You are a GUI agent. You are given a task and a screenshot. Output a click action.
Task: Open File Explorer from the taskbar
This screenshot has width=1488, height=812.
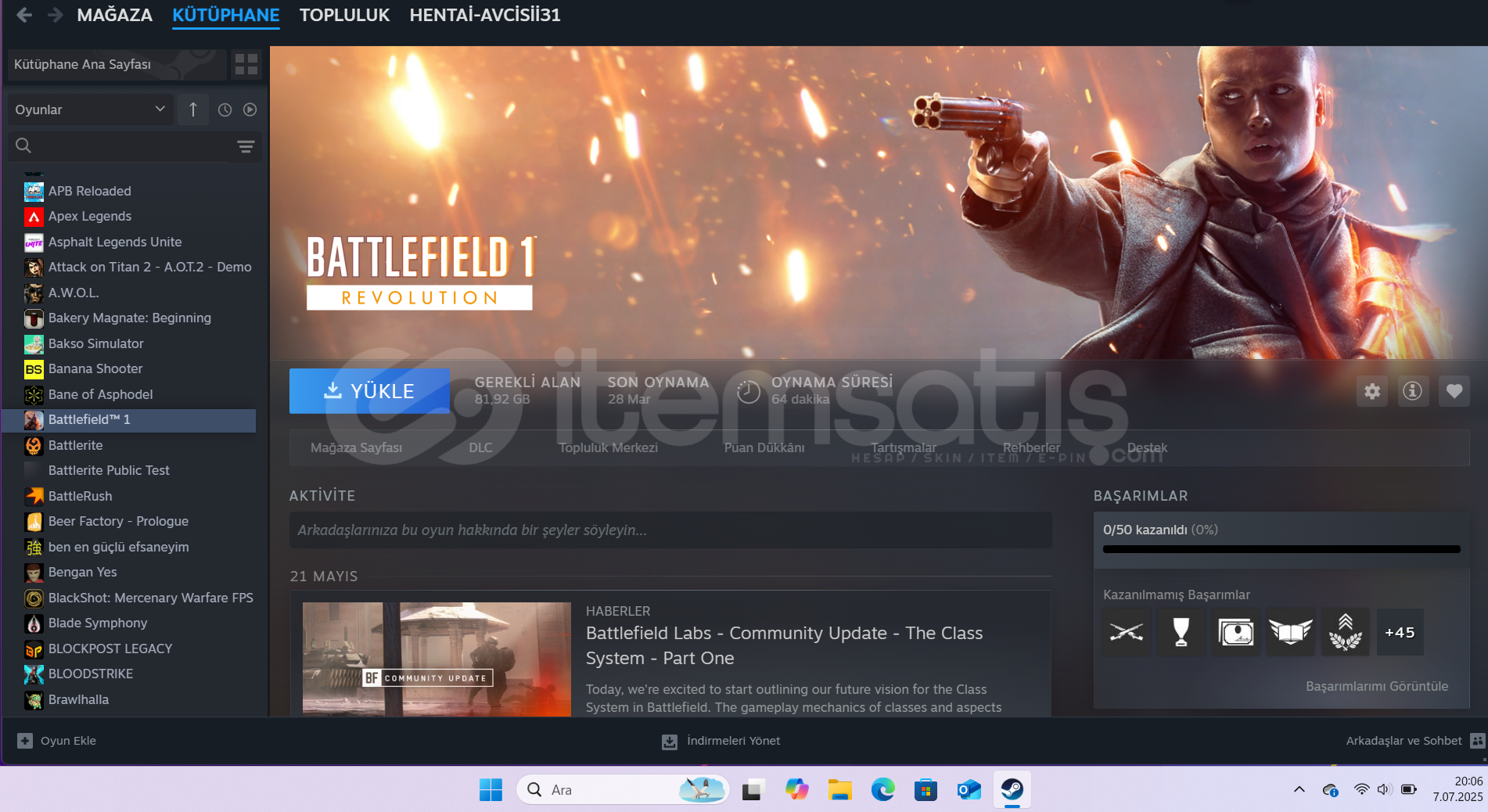pos(840,790)
